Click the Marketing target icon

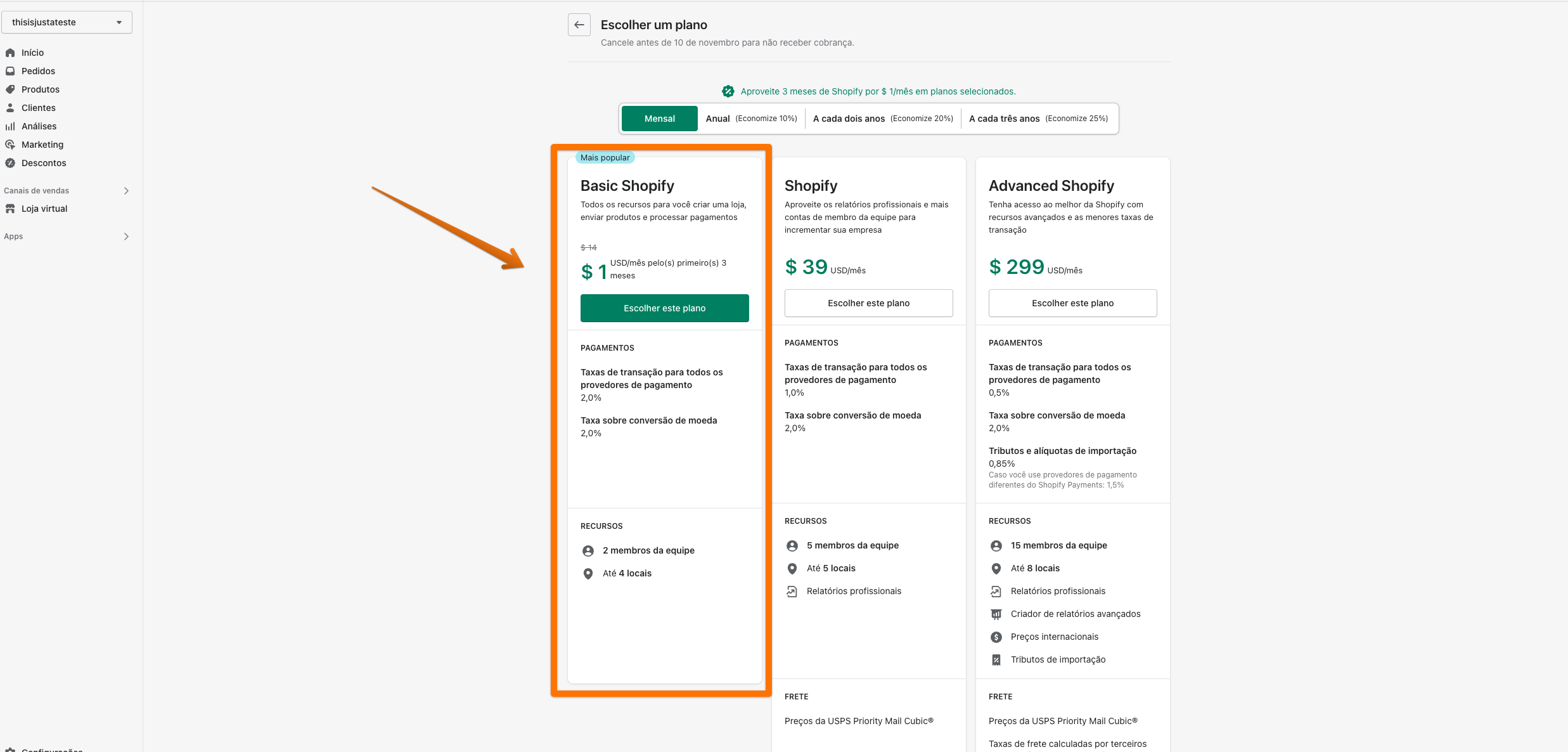(x=10, y=145)
